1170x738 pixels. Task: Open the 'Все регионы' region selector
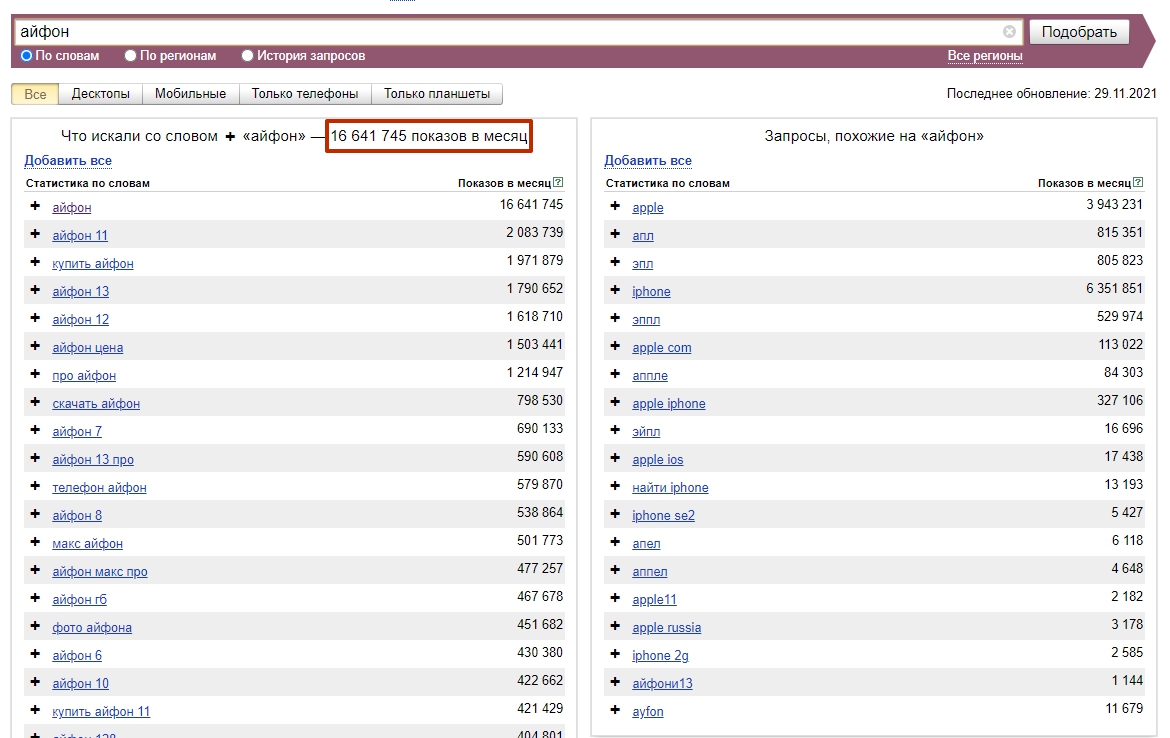tap(985, 56)
